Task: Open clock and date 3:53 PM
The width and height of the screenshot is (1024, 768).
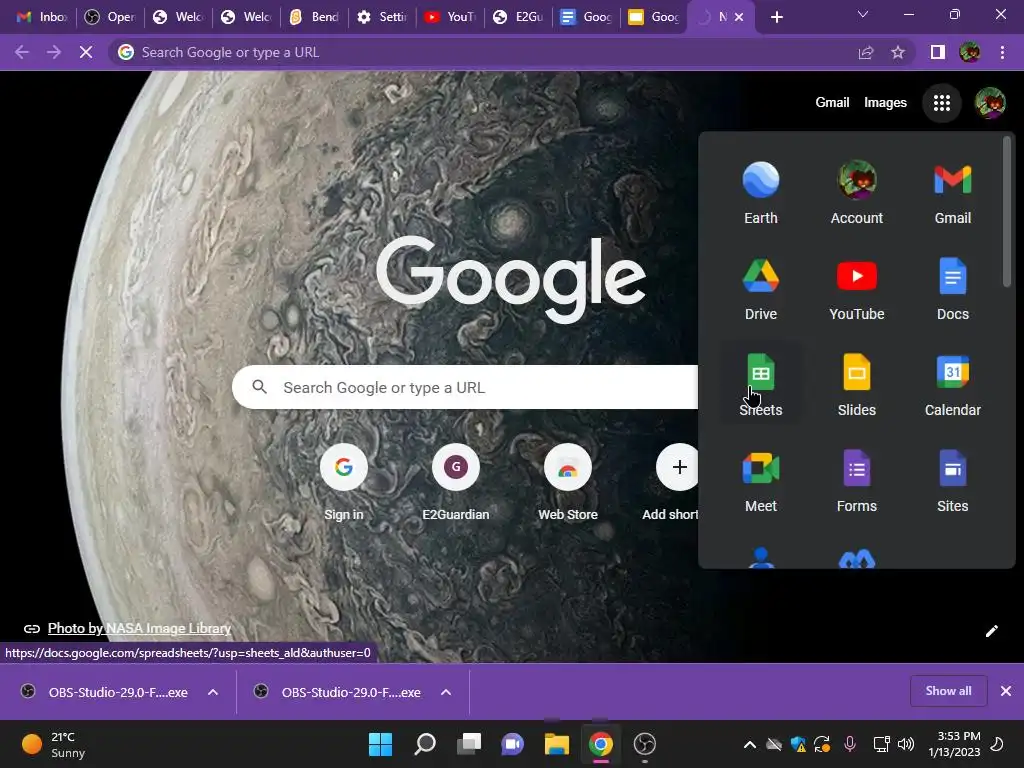Action: (954, 744)
